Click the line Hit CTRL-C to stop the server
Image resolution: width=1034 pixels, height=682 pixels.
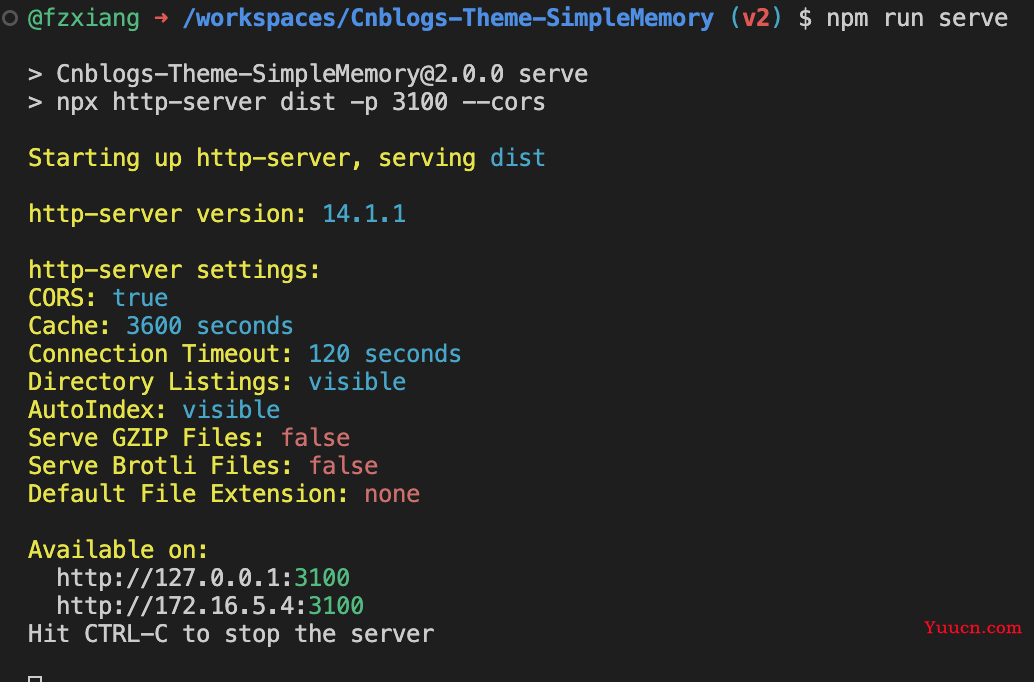tap(231, 634)
